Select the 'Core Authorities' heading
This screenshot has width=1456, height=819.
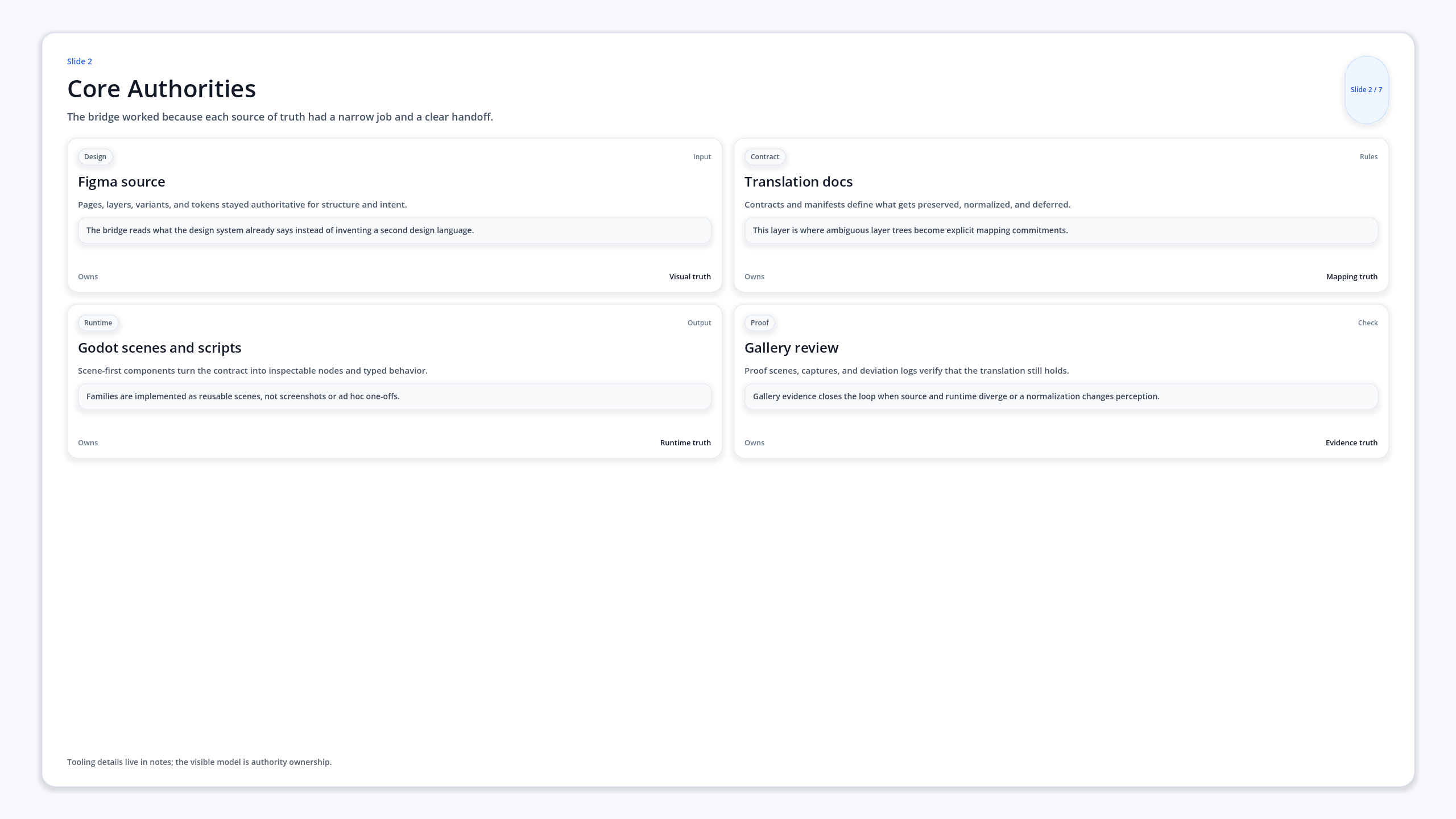point(162,89)
